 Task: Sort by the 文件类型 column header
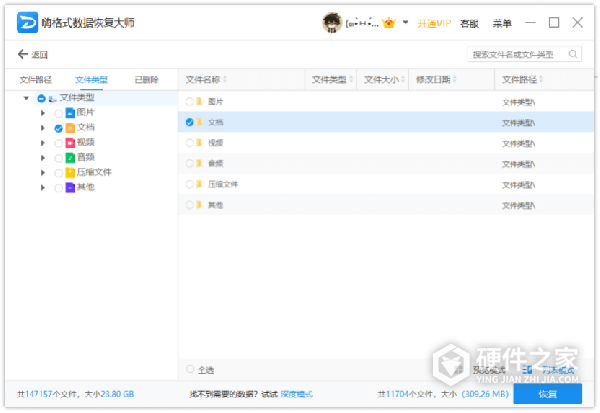click(331, 80)
